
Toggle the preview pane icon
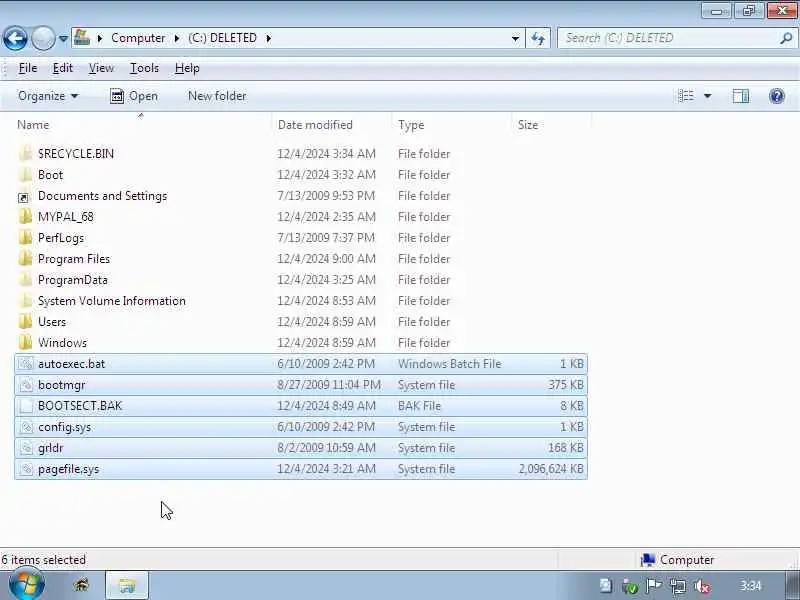click(x=740, y=96)
